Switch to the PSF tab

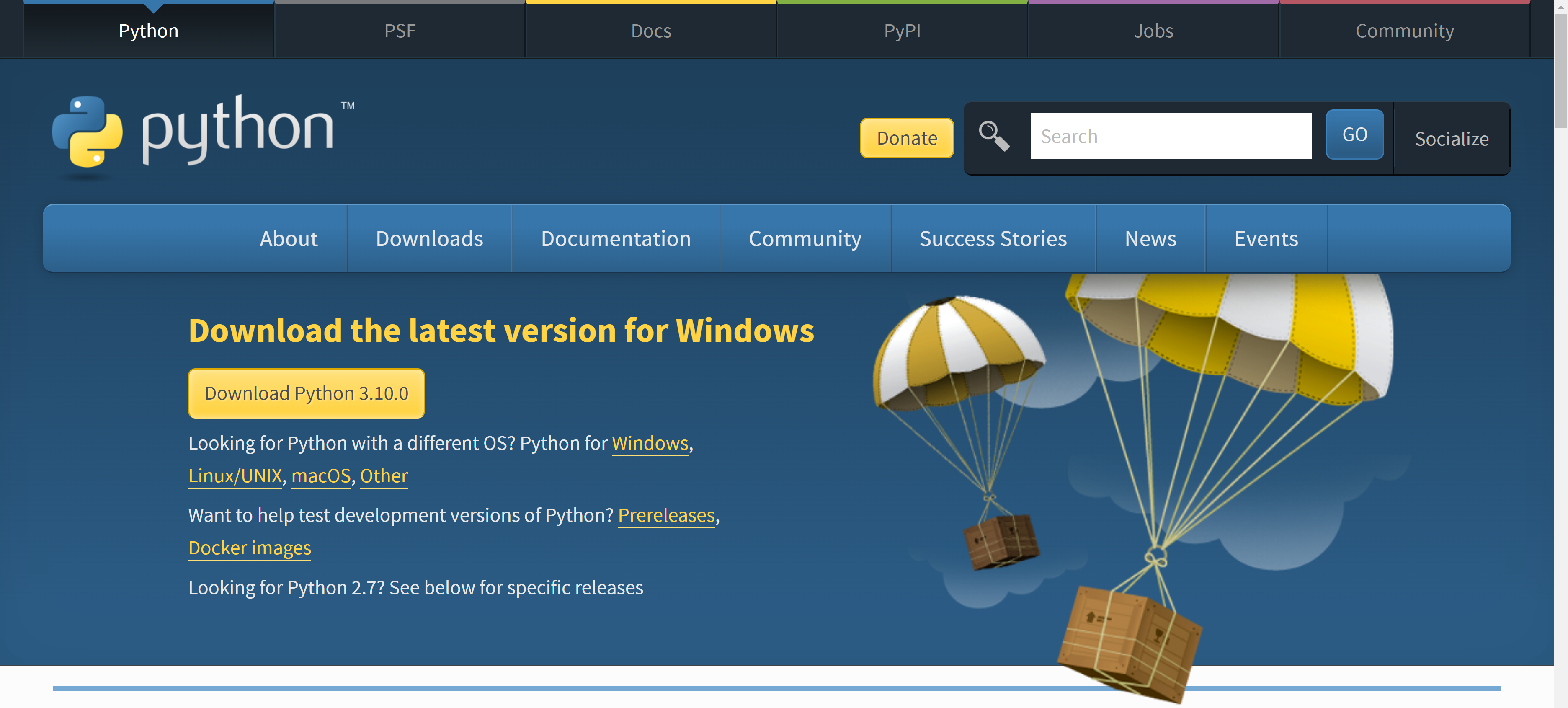[399, 31]
